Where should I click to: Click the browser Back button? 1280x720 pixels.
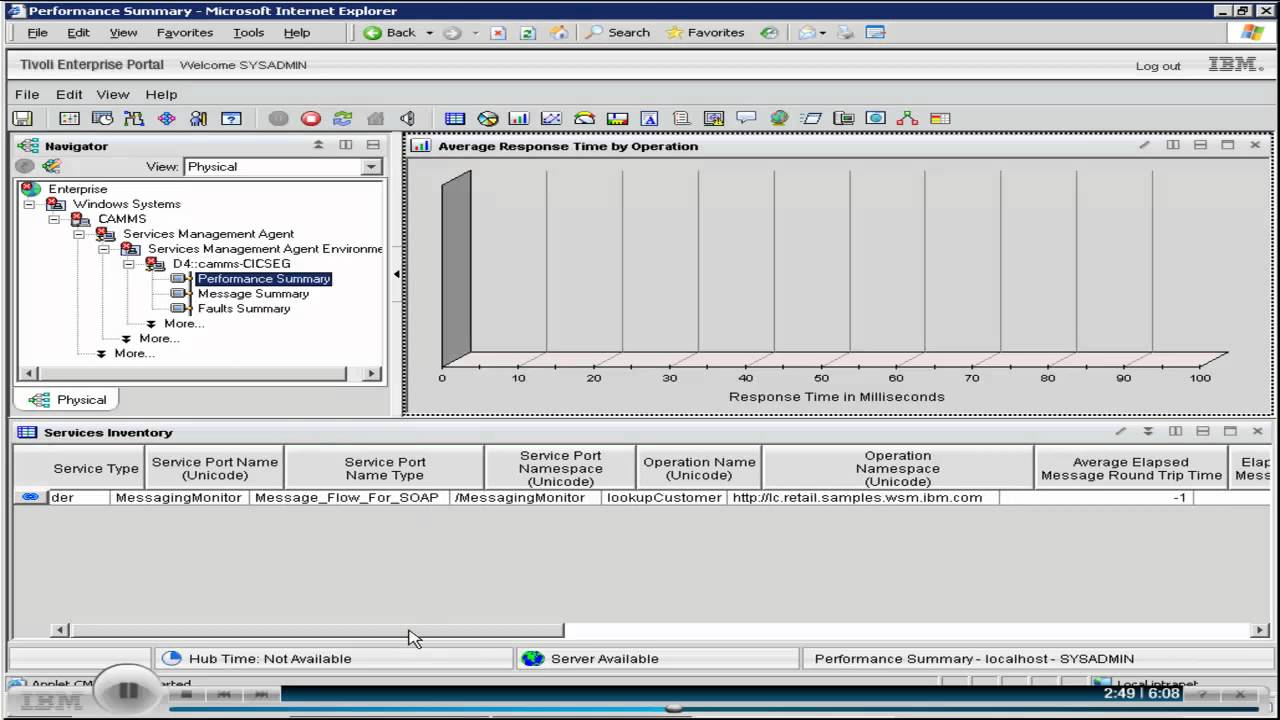pyautogui.click(x=391, y=32)
